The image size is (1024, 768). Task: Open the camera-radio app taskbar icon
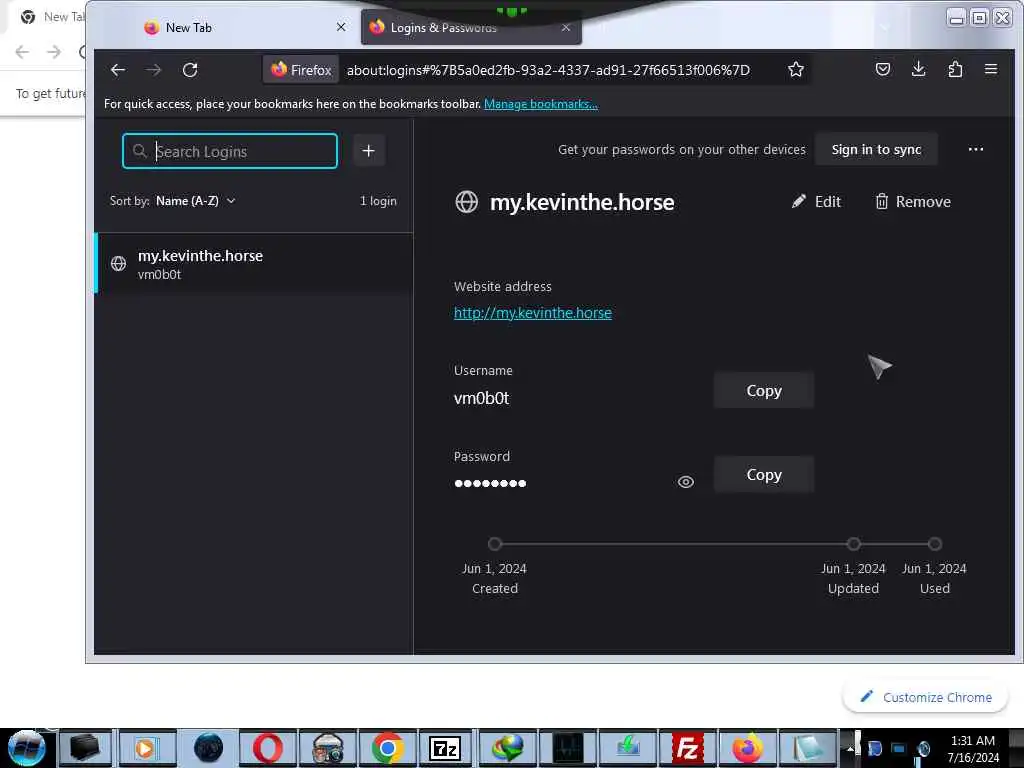[328, 748]
